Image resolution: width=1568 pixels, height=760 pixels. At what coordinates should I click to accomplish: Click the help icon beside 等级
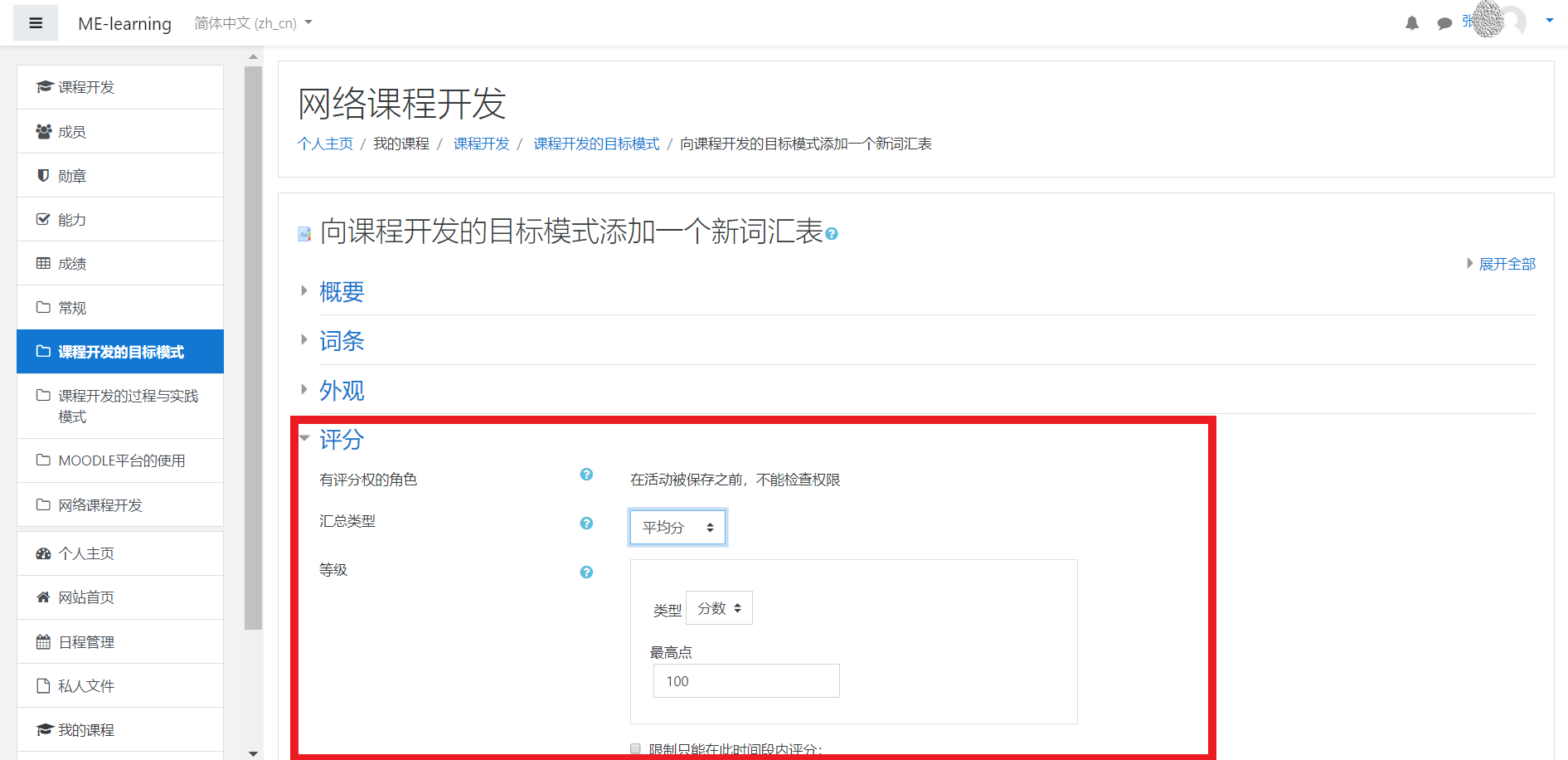click(586, 572)
